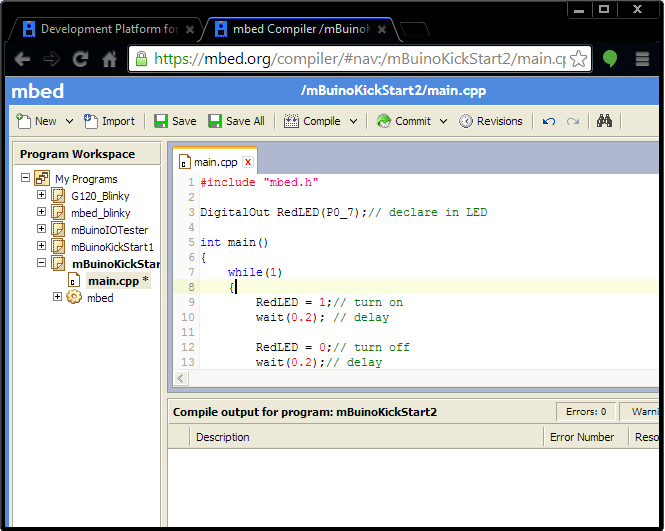The width and height of the screenshot is (665, 531).
Task: Click the mbed library gear icon
Action: 74,297
